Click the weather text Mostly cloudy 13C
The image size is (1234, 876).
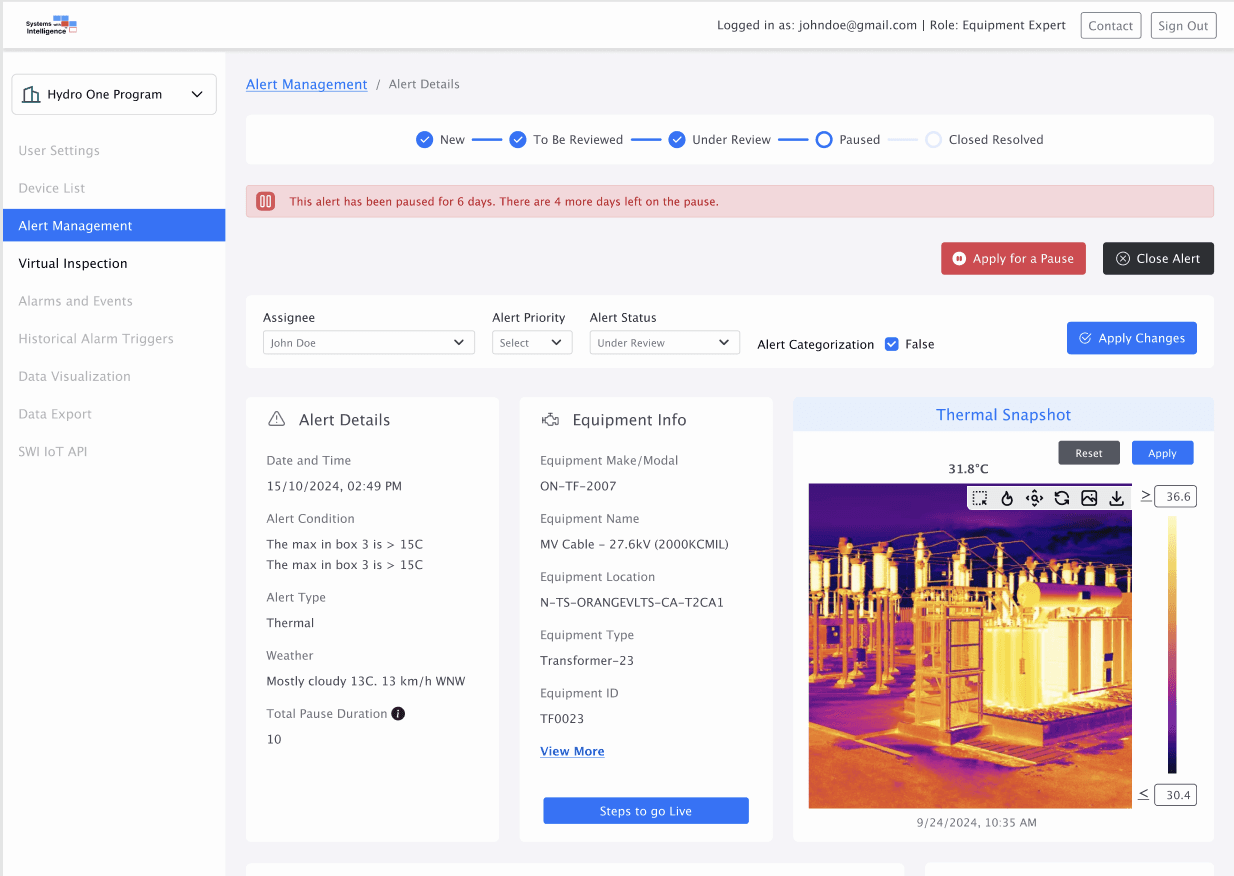click(366, 682)
